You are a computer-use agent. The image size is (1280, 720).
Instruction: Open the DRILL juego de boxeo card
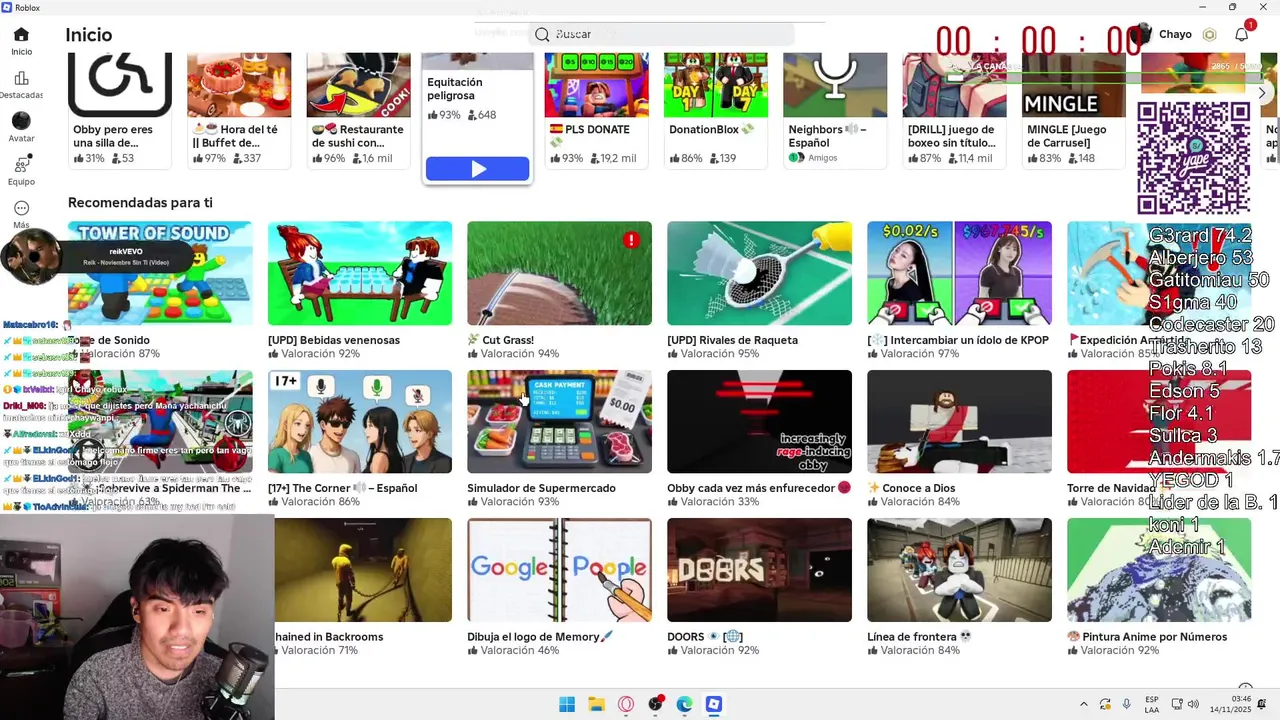click(955, 110)
